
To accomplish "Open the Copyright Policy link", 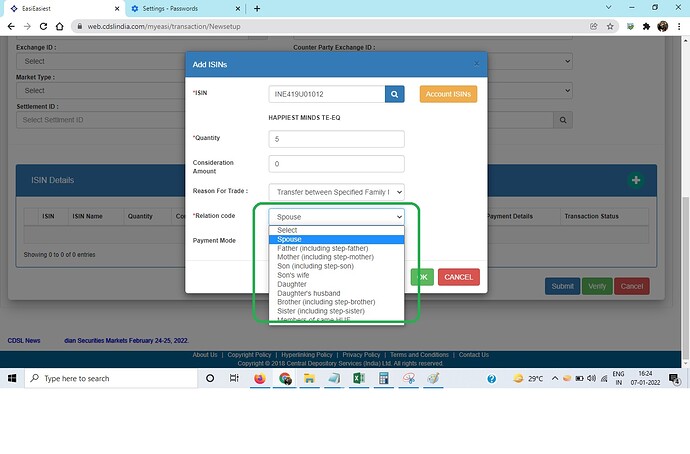I will (249, 355).
